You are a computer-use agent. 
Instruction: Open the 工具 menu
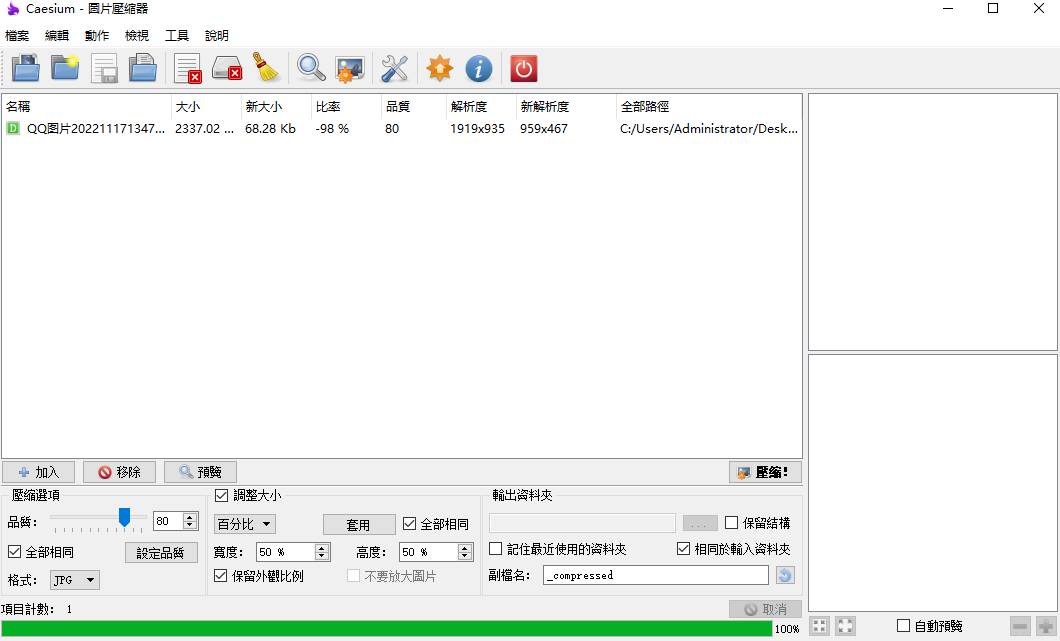coord(177,35)
